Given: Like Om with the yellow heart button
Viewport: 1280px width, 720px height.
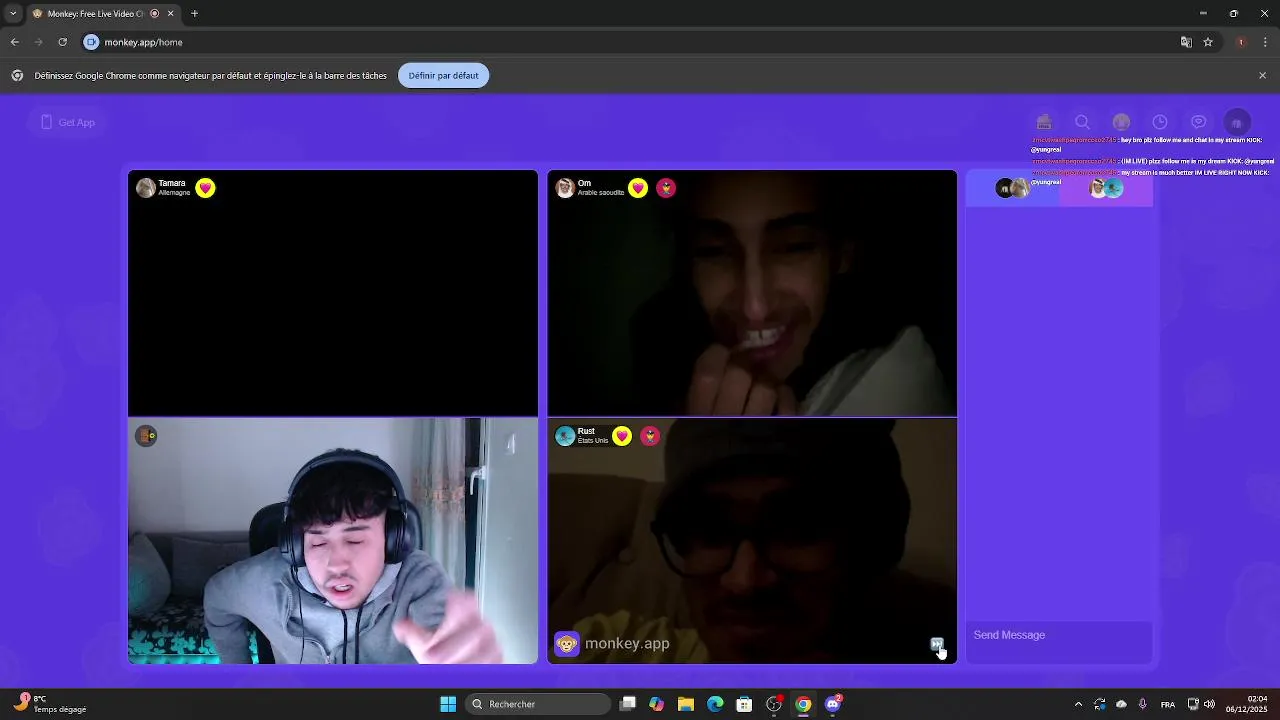Looking at the screenshot, I should point(638,188).
